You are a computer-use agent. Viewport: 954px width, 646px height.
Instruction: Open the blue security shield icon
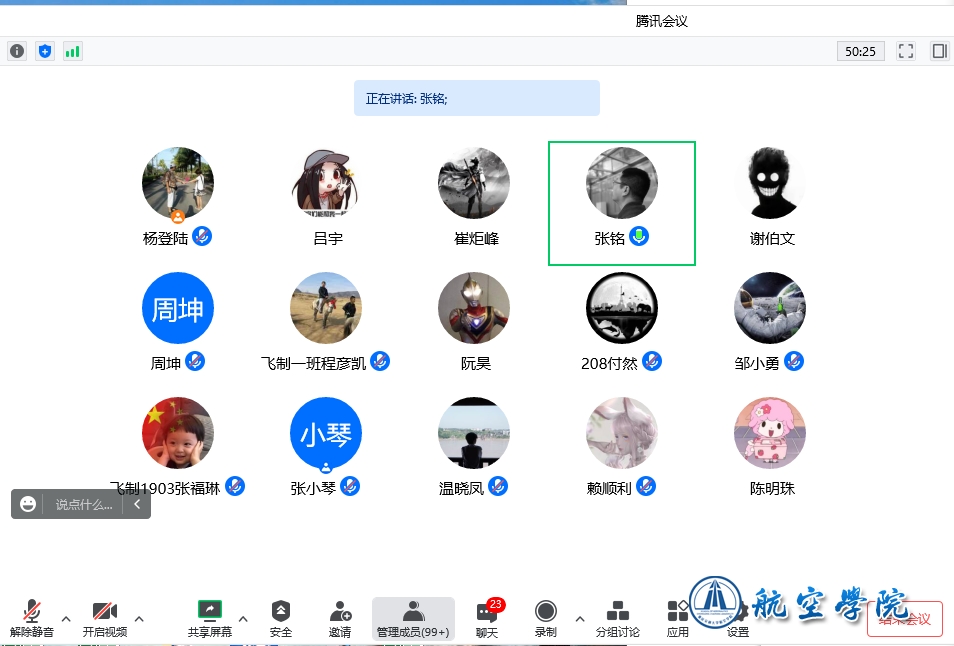point(44,51)
